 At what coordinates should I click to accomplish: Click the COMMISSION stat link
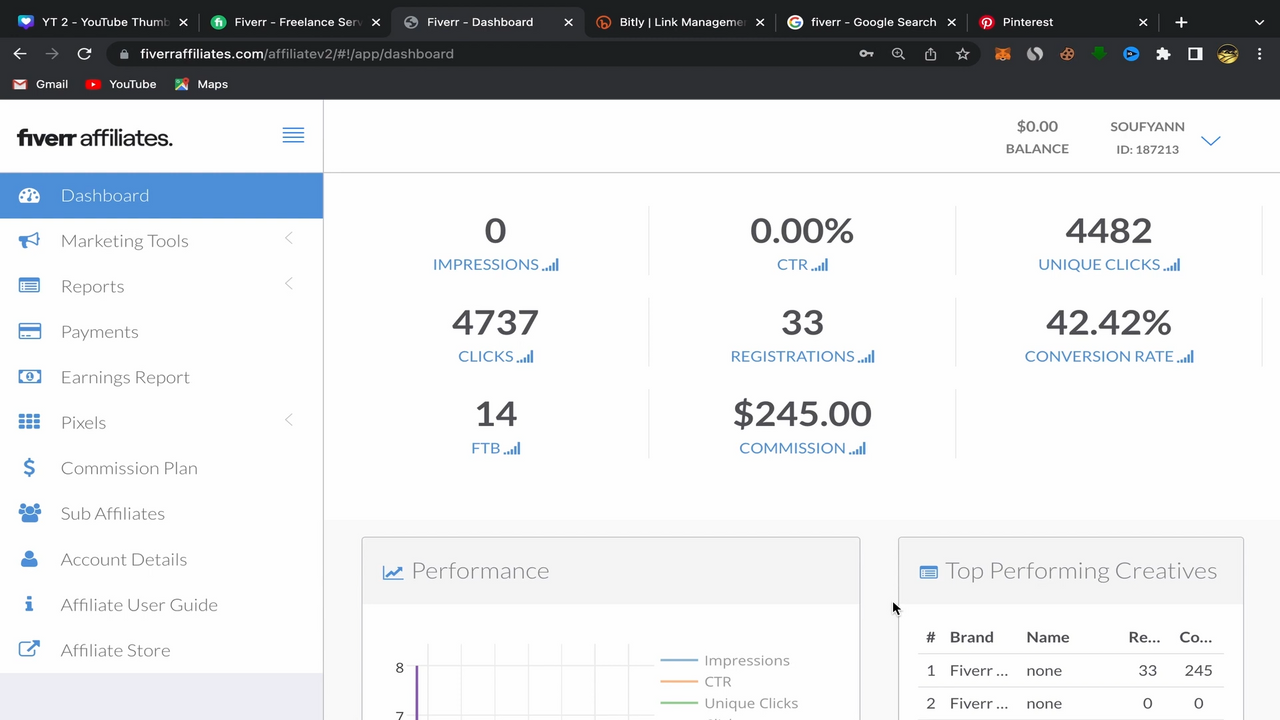click(802, 448)
